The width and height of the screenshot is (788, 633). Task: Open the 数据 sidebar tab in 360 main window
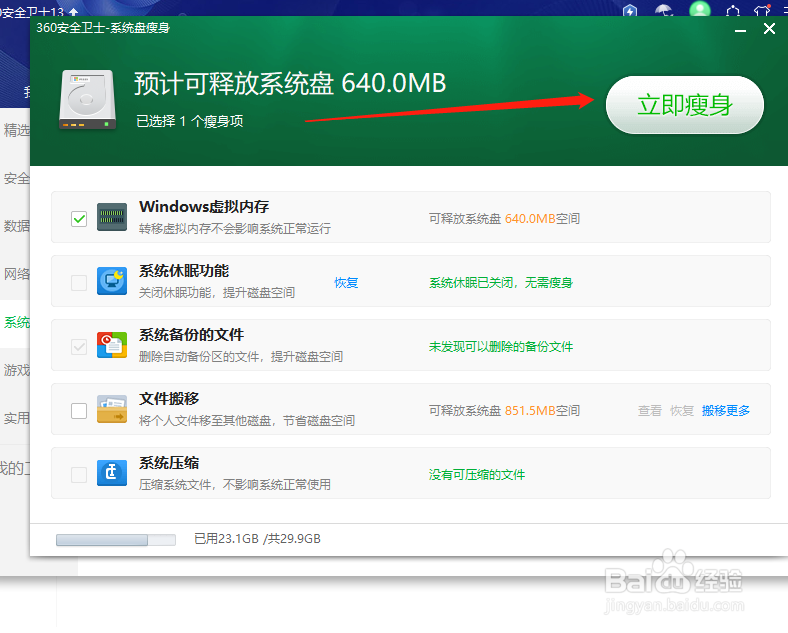coord(15,226)
